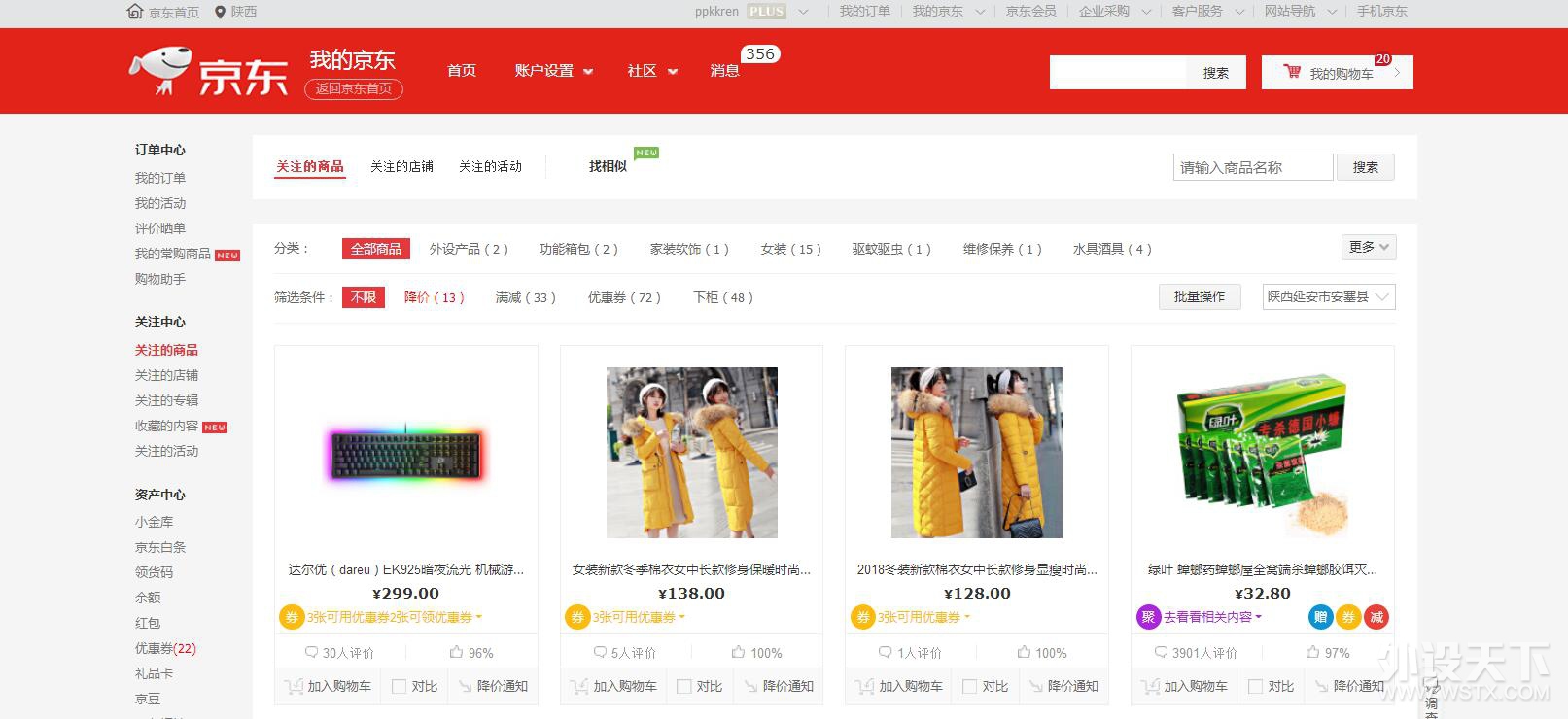Image resolution: width=1568 pixels, height=719 pixels.
Task: Open 消息 in navigation bar
Action: [x=724, y=71]
